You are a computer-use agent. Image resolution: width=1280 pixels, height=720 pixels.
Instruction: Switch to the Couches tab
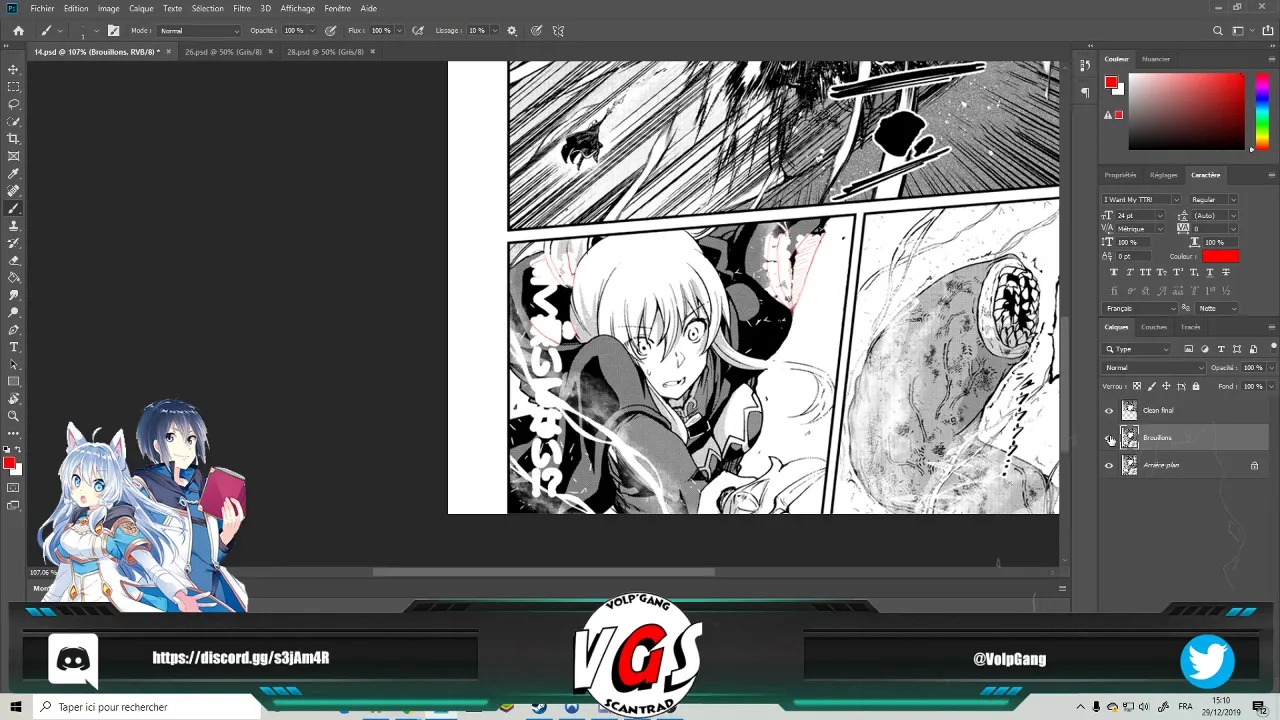(x=1154, y=327)
